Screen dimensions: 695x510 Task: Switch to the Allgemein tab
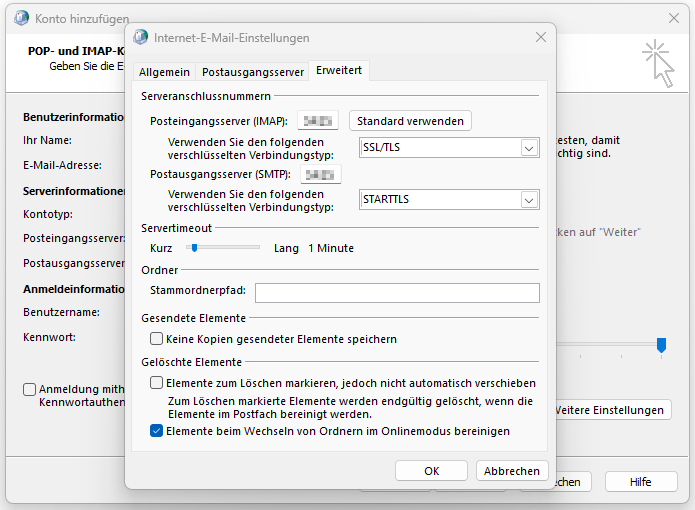164,72
